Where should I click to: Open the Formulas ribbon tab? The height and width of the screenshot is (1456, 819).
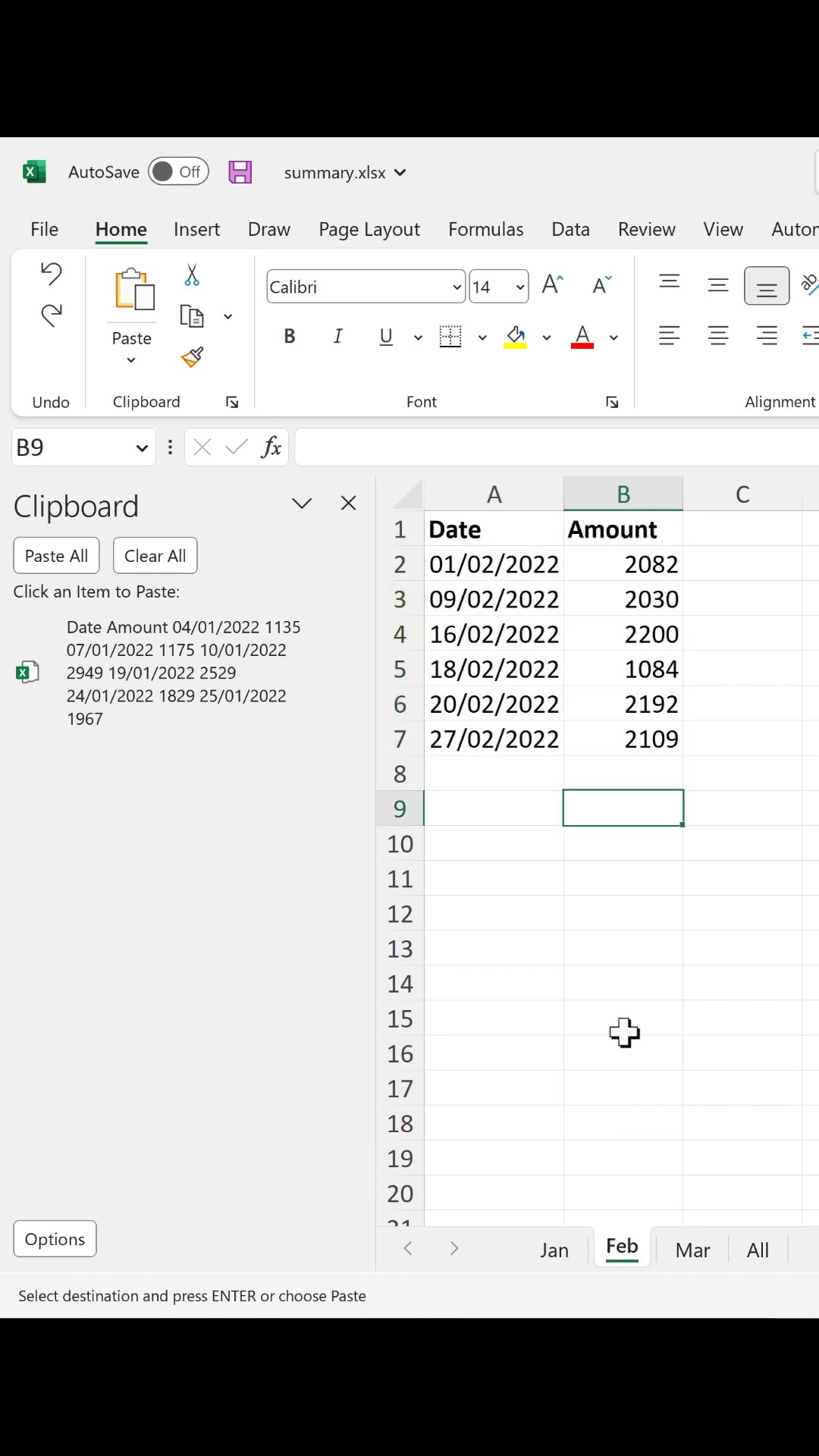[485, 229]
